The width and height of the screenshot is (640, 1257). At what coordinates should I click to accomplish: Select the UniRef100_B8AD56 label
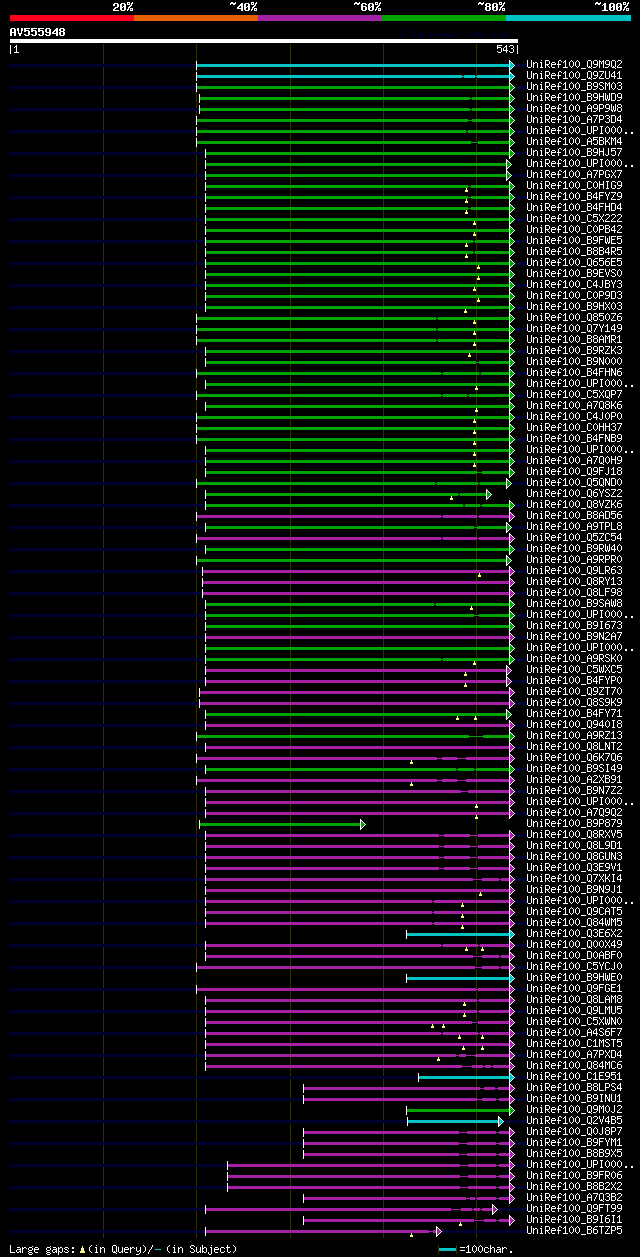pyautogui.click(x=574, y=515)
